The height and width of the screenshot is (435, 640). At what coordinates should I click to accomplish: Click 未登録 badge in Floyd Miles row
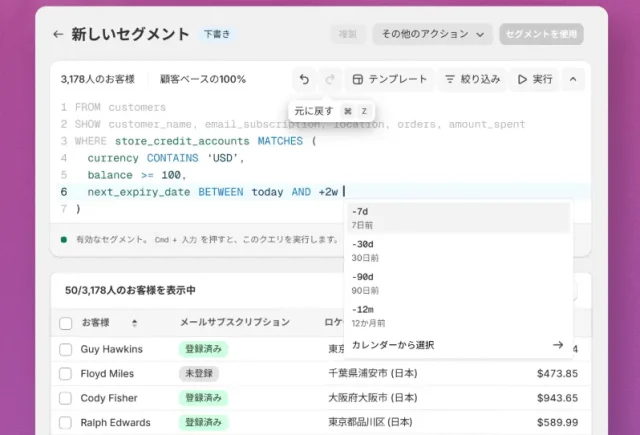pos(199,374)
